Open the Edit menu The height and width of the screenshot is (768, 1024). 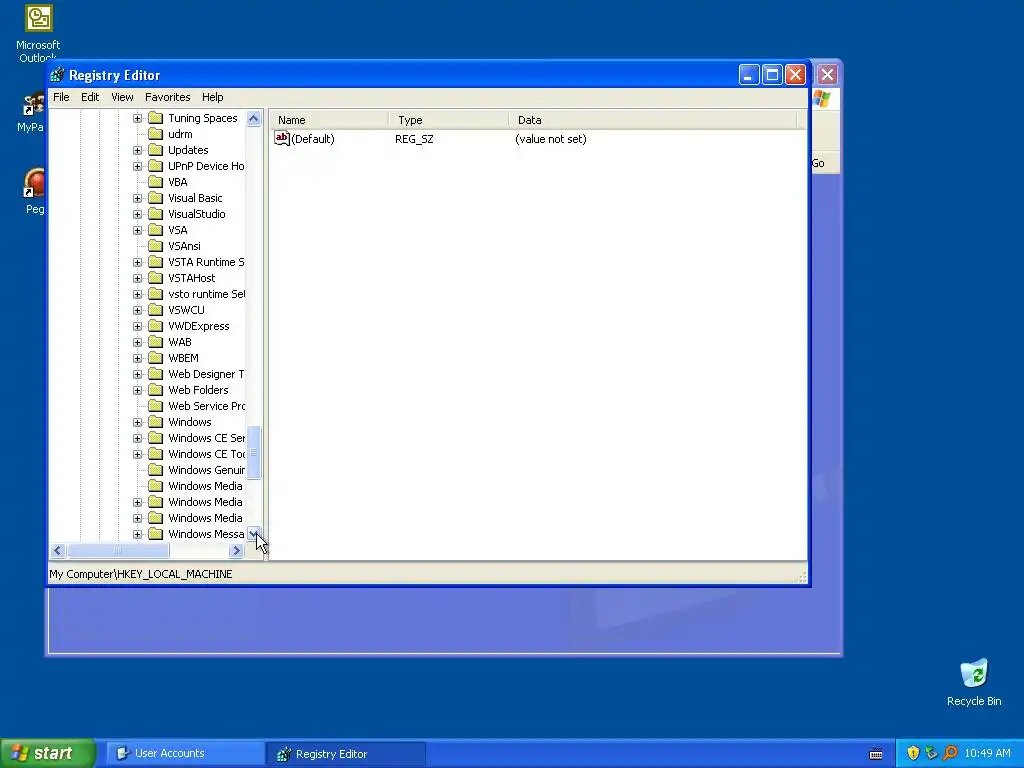90,97
